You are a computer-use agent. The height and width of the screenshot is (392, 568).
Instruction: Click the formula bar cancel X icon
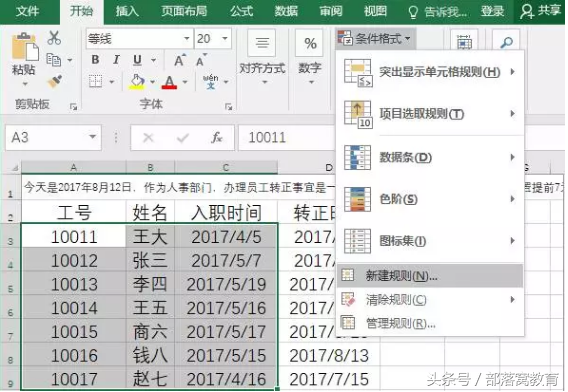(148, 138)
